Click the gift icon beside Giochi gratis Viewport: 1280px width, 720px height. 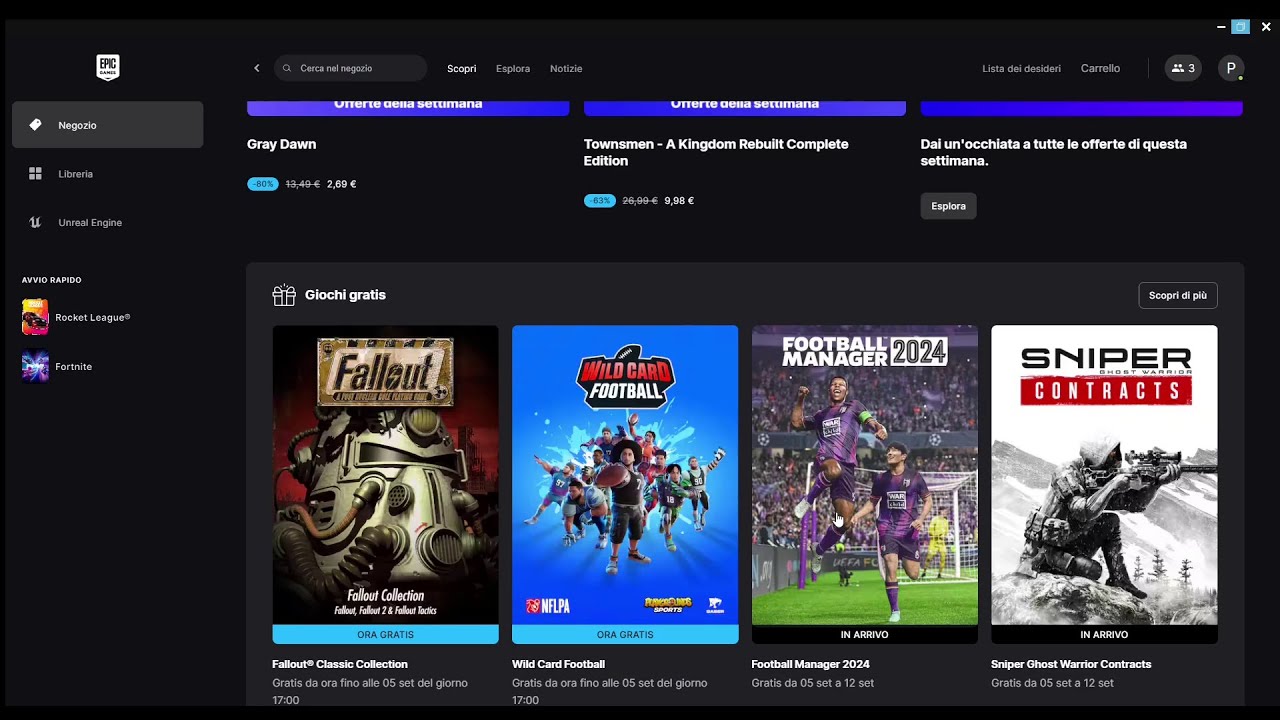point(284,295)
